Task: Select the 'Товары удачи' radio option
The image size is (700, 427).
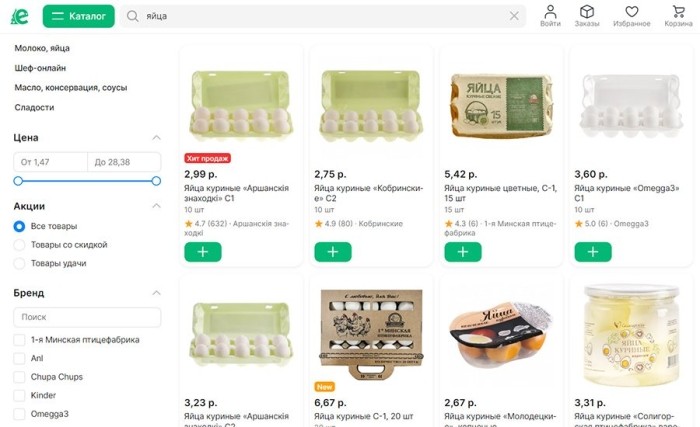Action: tap(19, 263)
